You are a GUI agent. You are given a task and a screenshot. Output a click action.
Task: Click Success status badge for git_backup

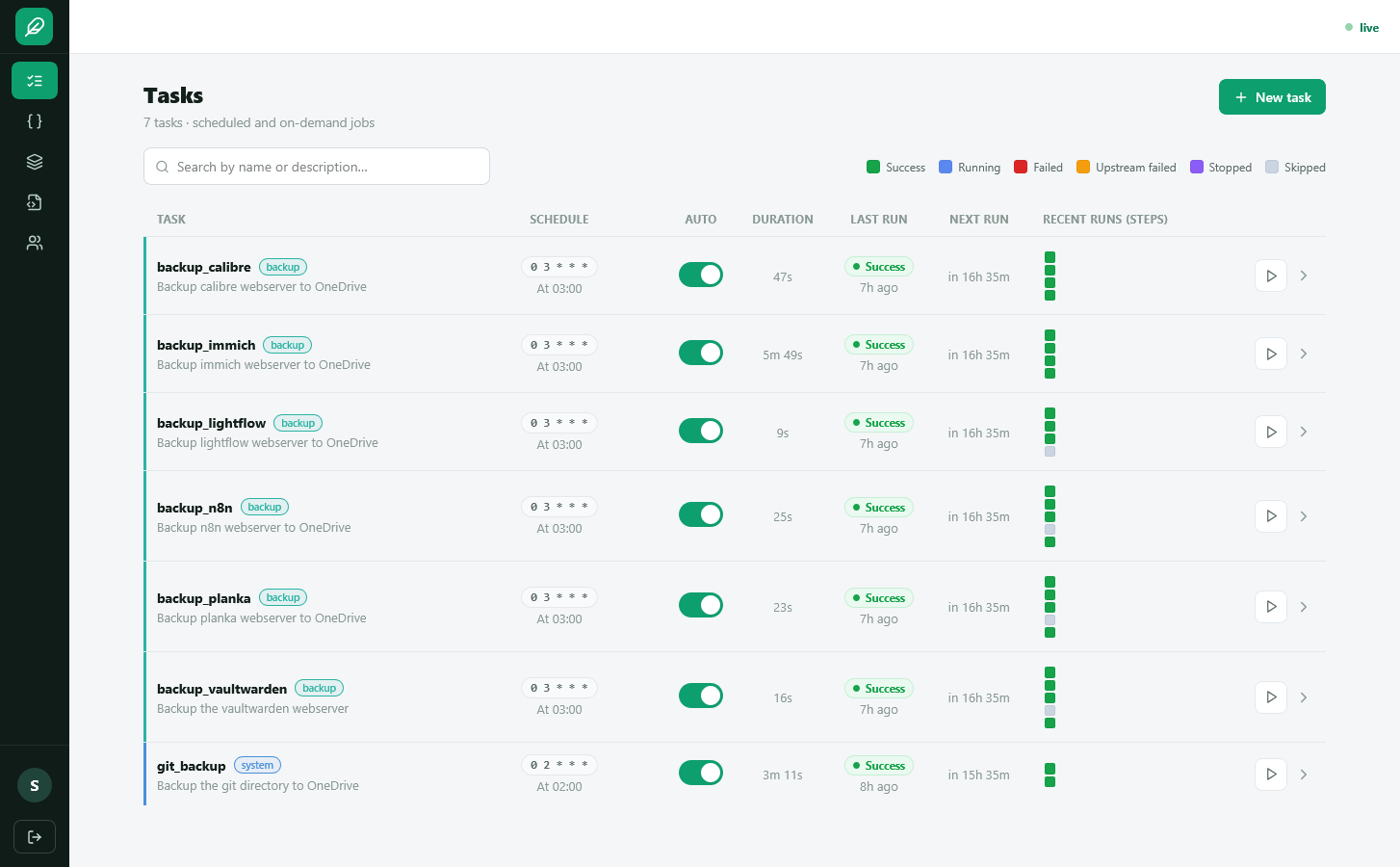pyautogui.click(x=878, y=766)
